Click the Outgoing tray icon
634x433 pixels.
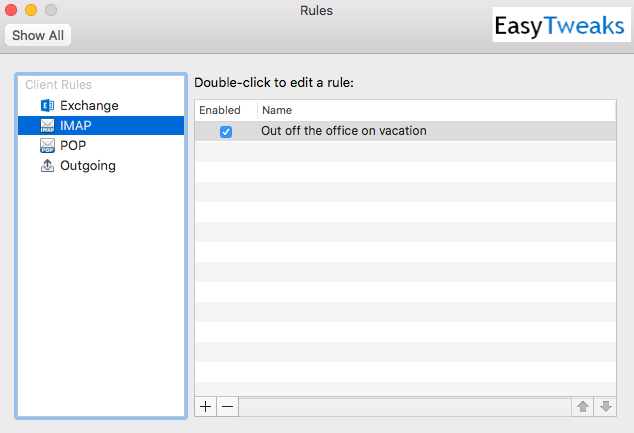pos(47,165)
